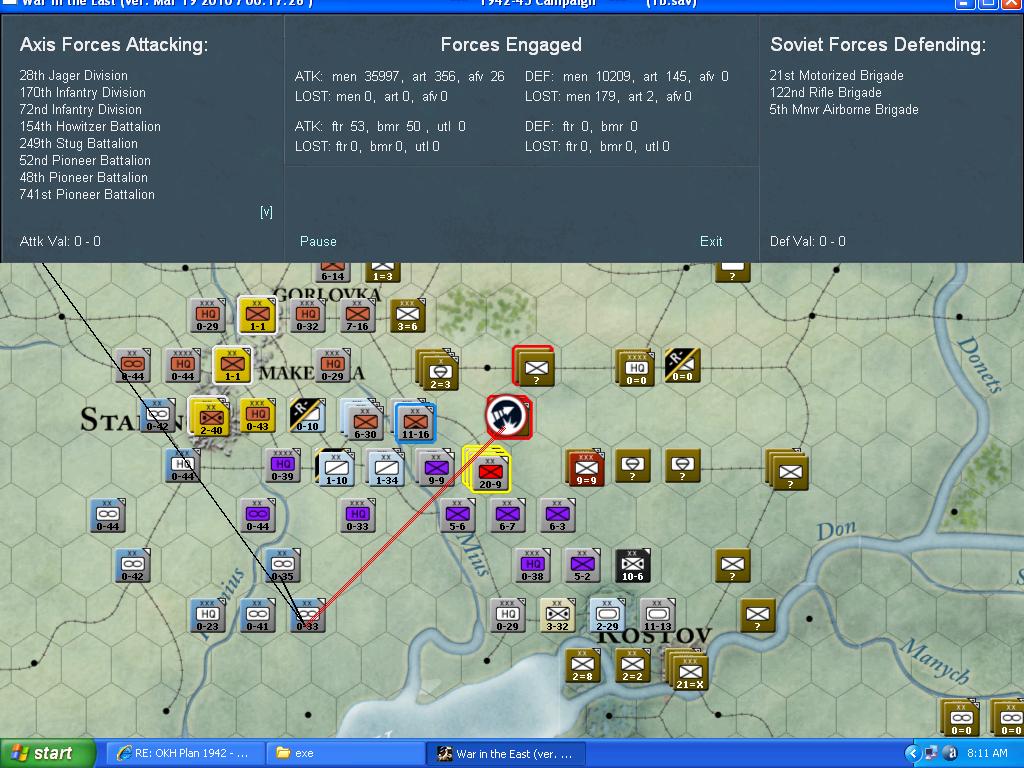Select the HQ 0-23 counter
Viewport: 1024px width, 768px height.
click(x=208, y=615)
